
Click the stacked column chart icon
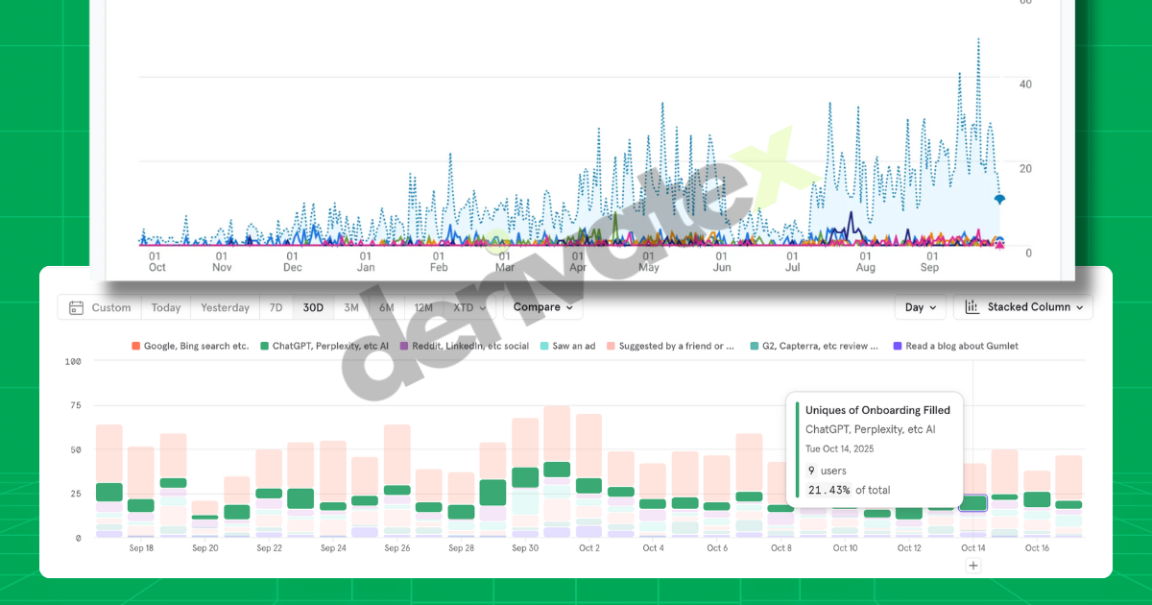(971, 307)
